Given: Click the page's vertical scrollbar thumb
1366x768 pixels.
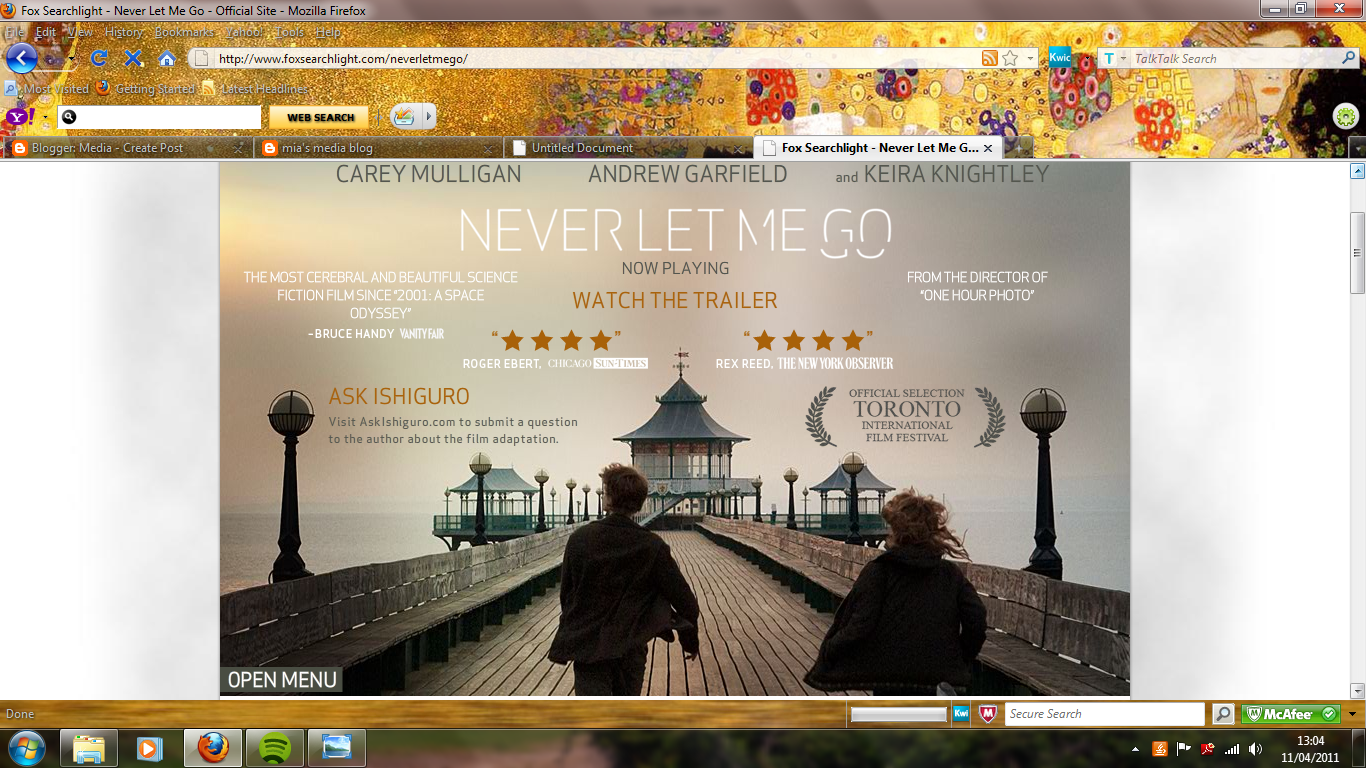Looking at the screenshot, I should pos(1357,252).
